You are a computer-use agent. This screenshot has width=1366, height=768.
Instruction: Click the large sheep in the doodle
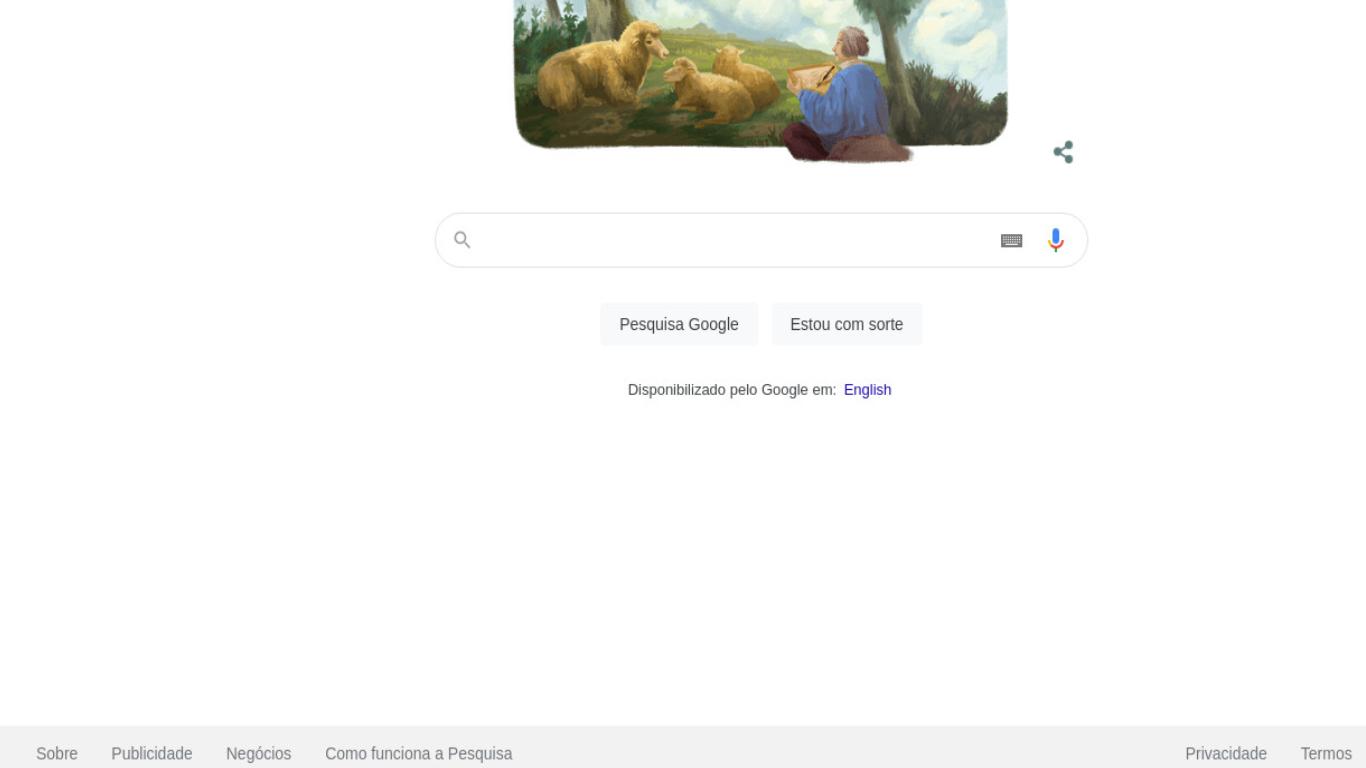tap(600, 70)
